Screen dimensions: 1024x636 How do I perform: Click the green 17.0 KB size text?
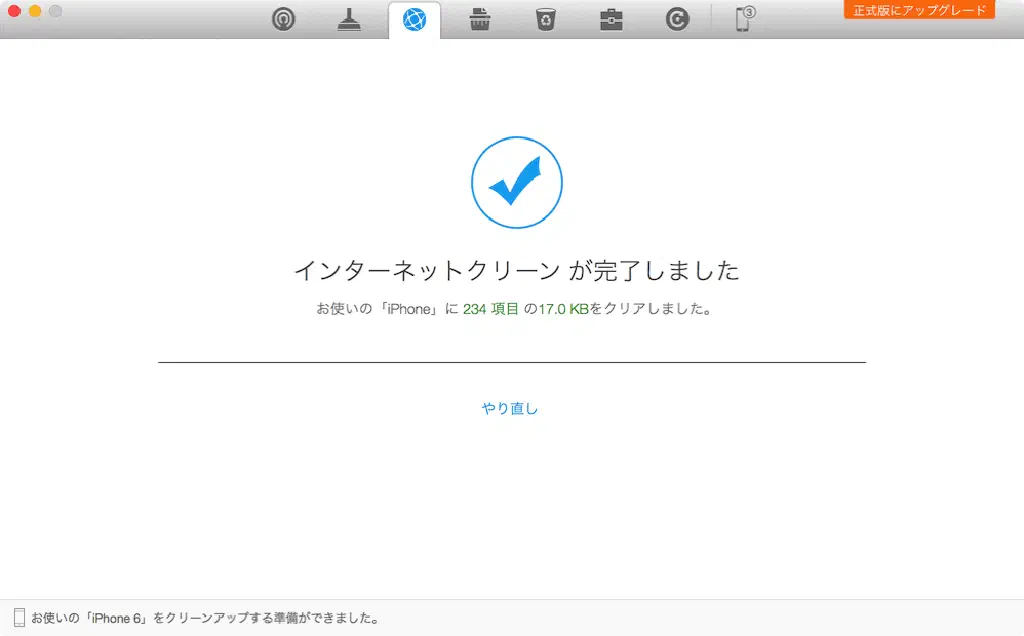pos(564,310)
